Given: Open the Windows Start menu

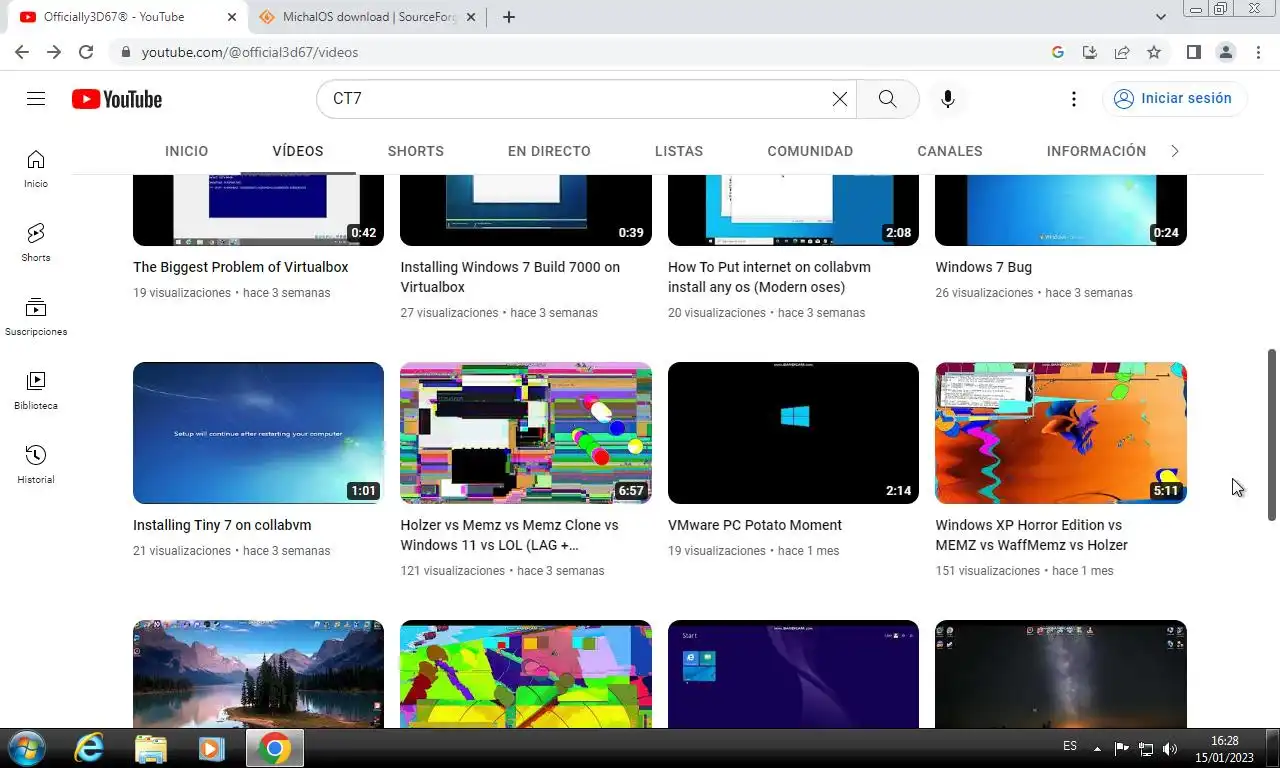Looking at the screenshot, I should 25,748.
